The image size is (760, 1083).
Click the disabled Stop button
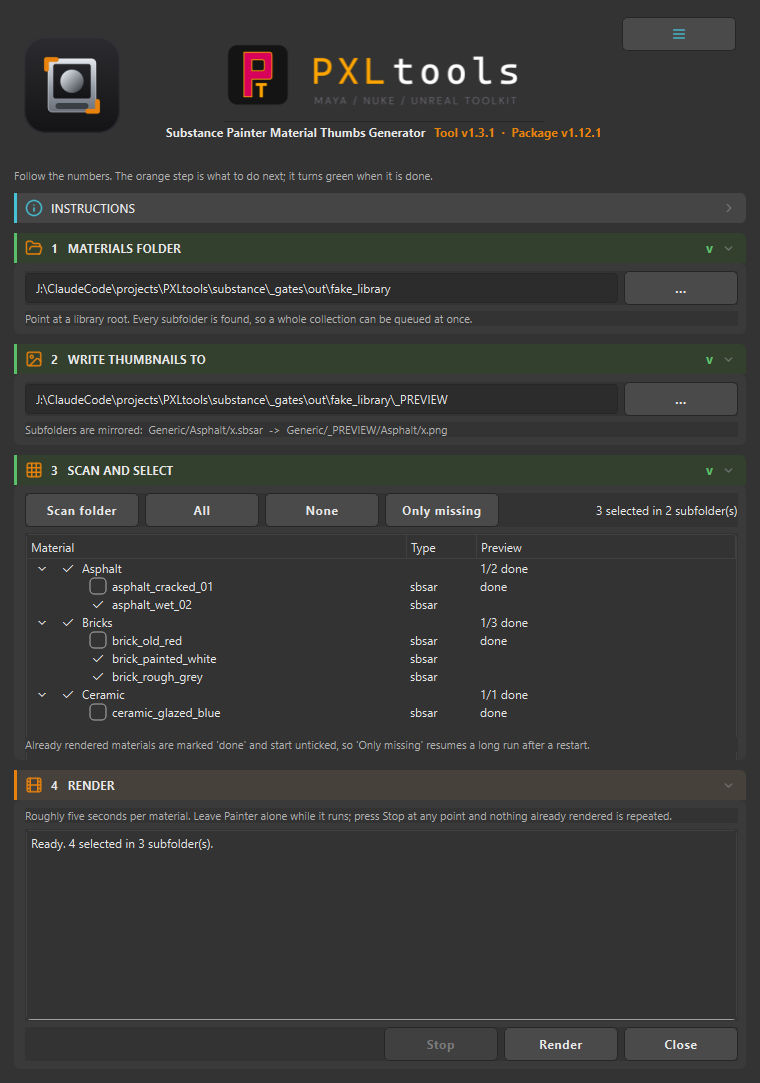[x=441, y=1044]
